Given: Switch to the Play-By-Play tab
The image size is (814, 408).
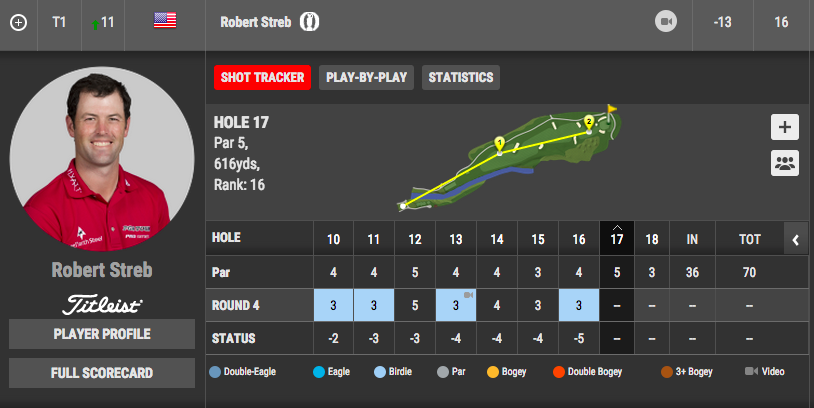Looking at the screenshot, I should pyautogui.click(x=366, y=78).
